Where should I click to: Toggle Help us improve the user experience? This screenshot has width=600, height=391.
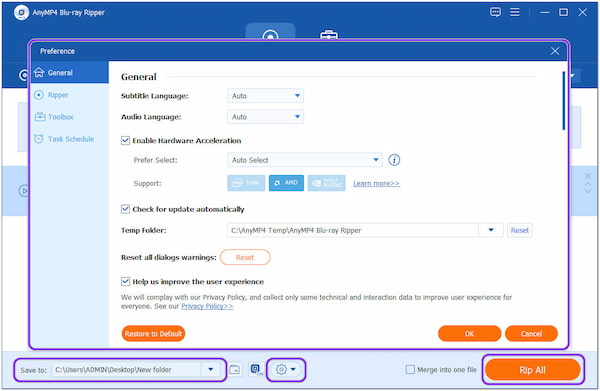pyautogui.click(x=125, y=282)
